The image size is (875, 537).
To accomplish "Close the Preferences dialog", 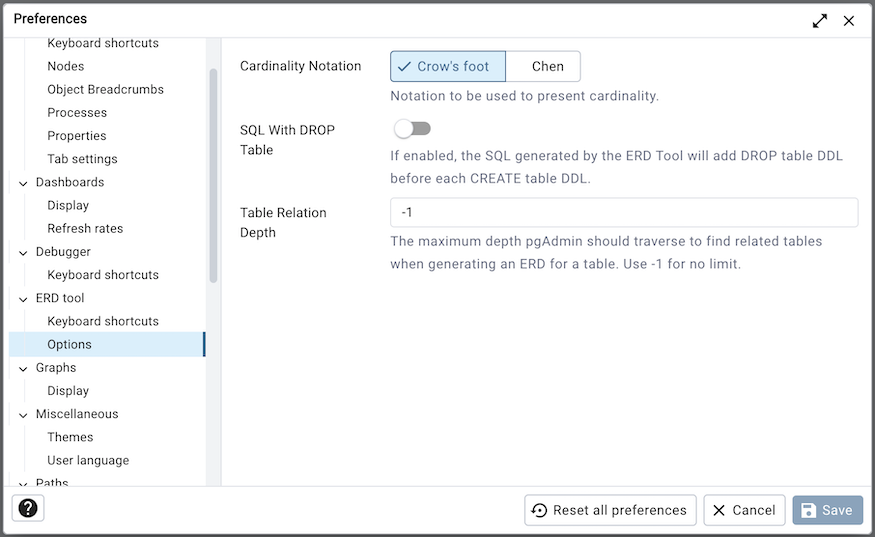I will 849,21.
